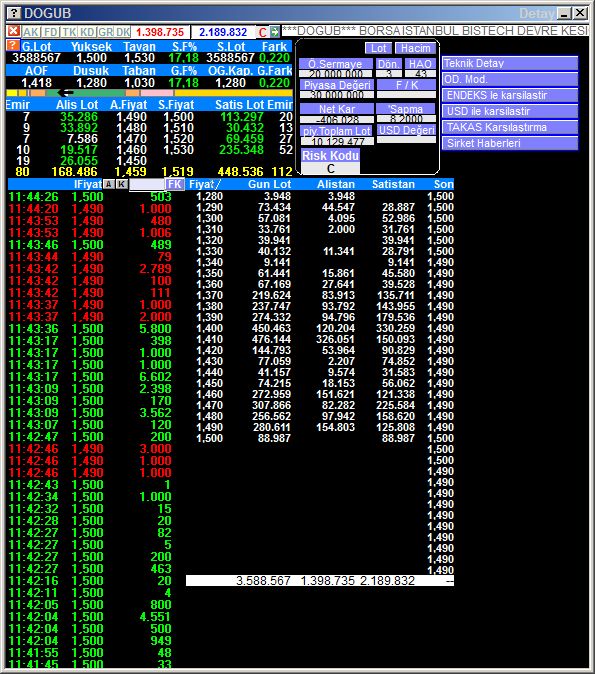Switch to the Hacim tab
Image resolution: width=595 pixels, height=674 pixels.
415,48
